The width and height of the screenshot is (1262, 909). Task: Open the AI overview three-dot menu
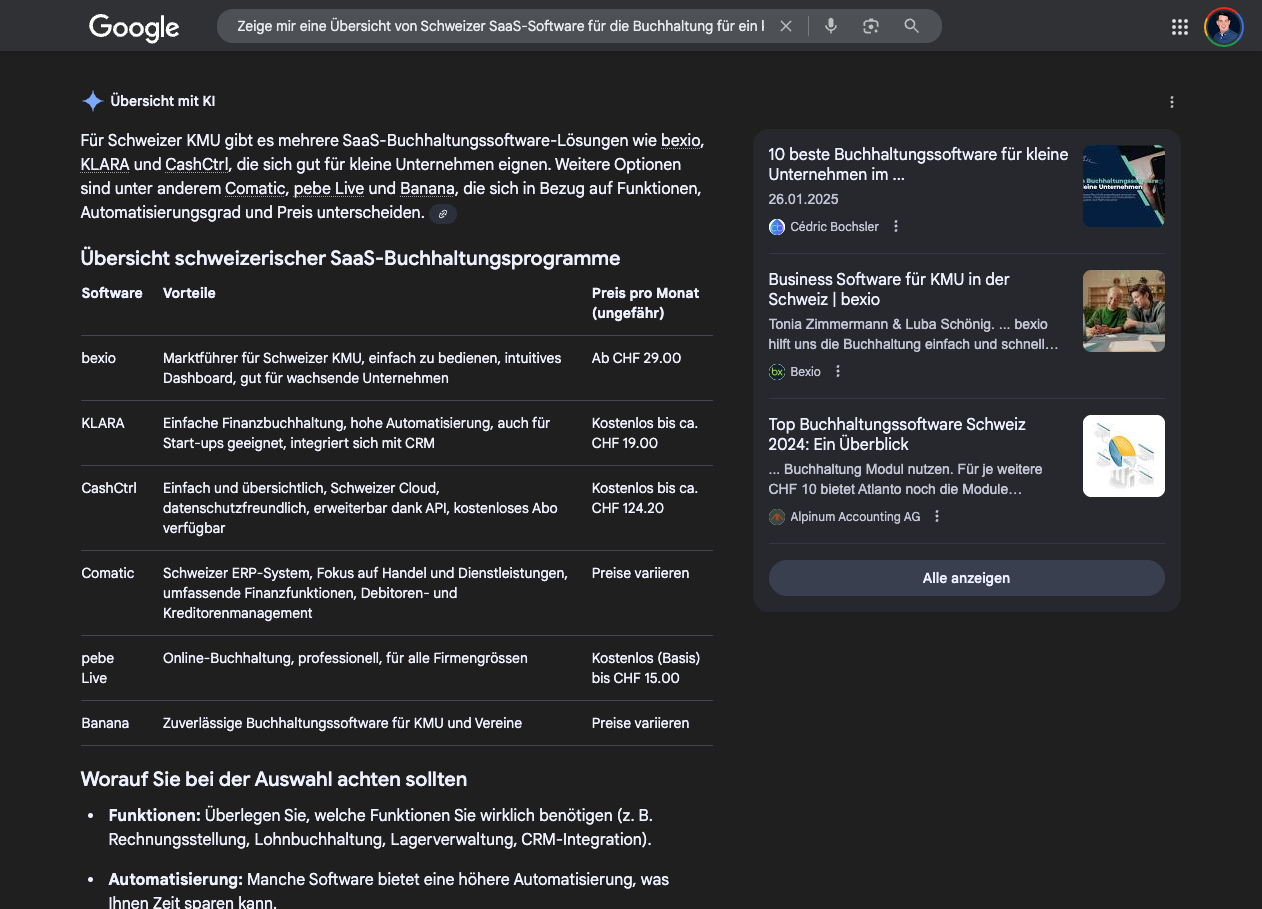coord(1172,102)
